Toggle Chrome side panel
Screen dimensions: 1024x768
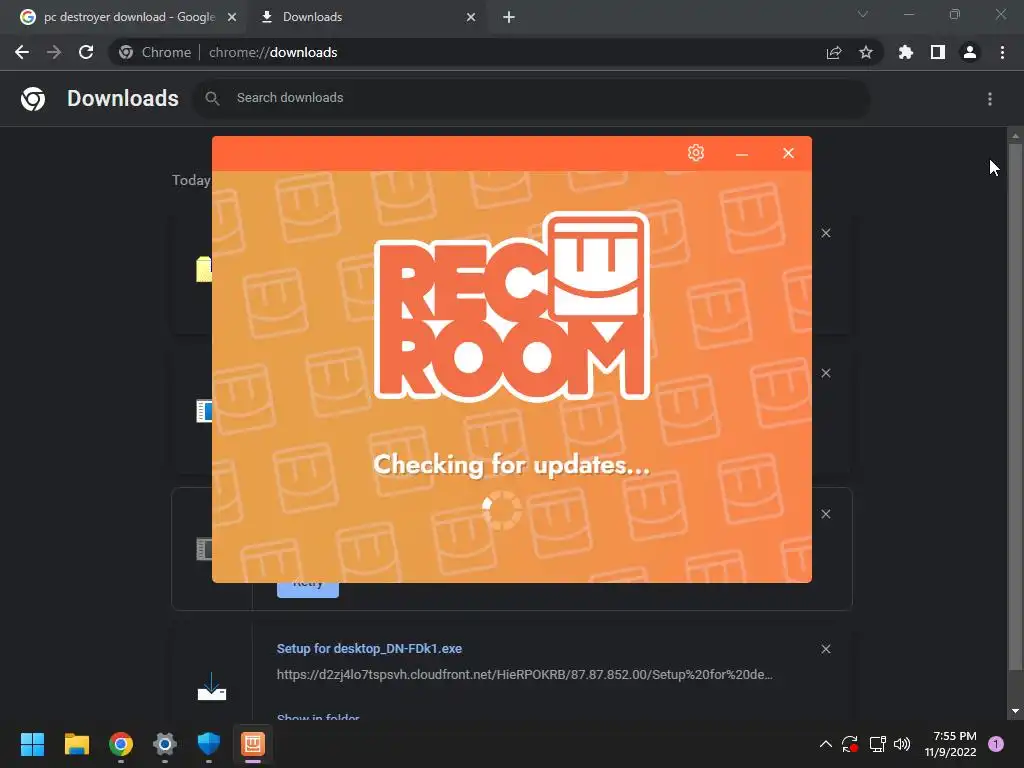tap(938, 52)
